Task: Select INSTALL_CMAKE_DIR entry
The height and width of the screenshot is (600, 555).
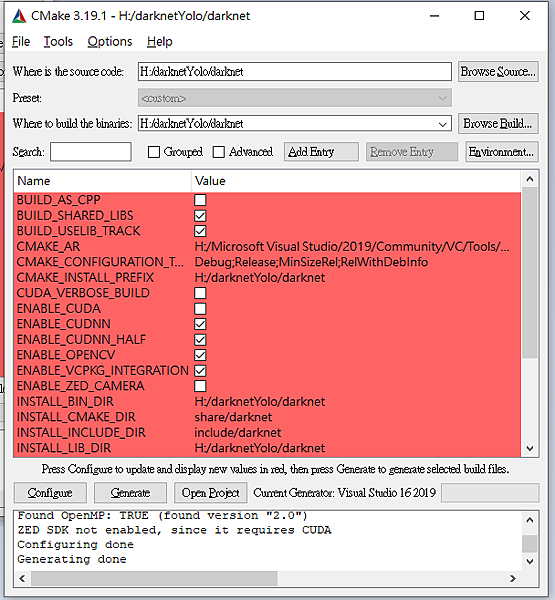Action: pyautogui.click(x=76, y=417)
